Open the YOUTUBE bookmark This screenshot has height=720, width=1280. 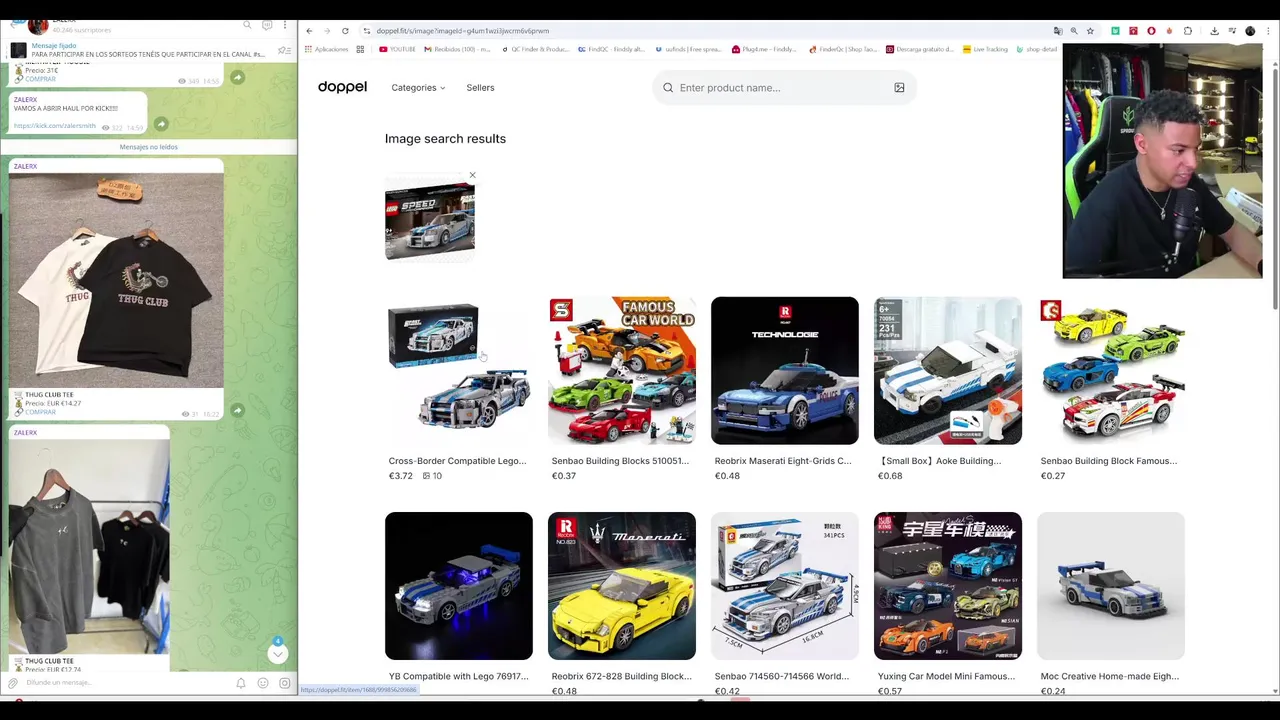[397, 49]
